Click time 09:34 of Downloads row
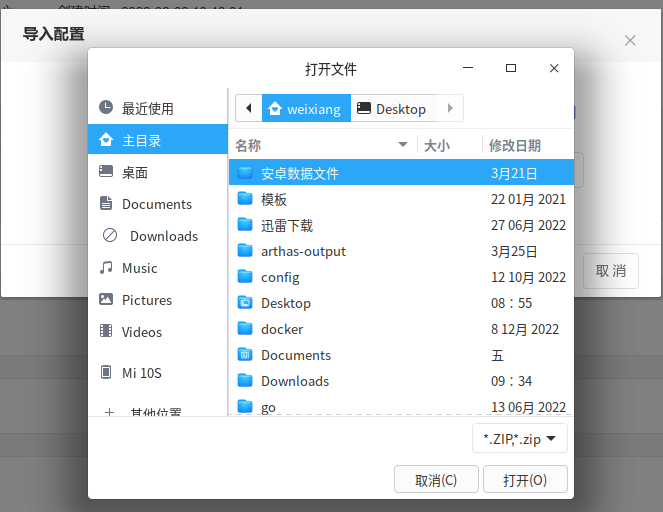 coord(511,381)
